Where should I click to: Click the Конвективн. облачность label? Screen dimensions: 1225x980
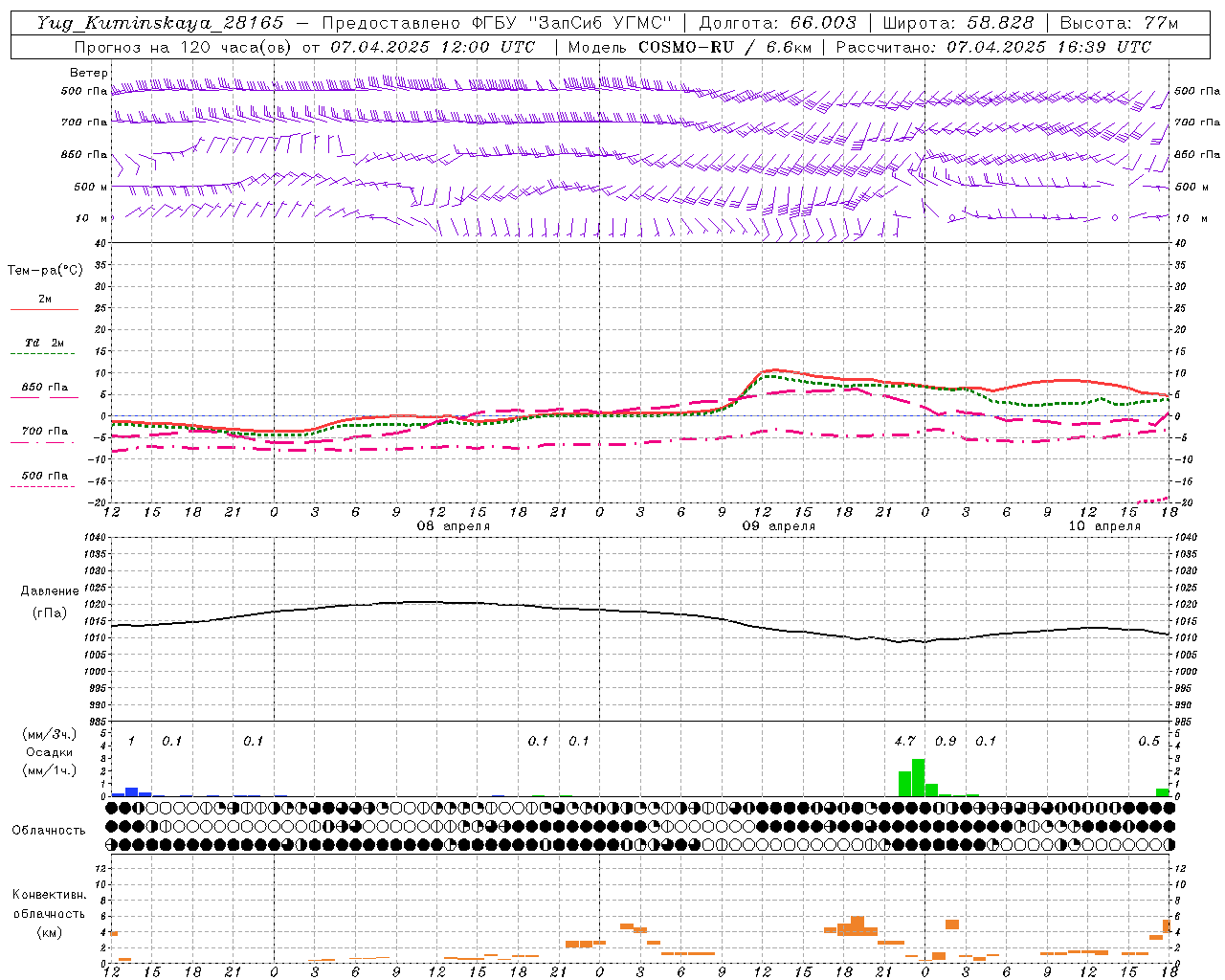[x=49, y=904]
